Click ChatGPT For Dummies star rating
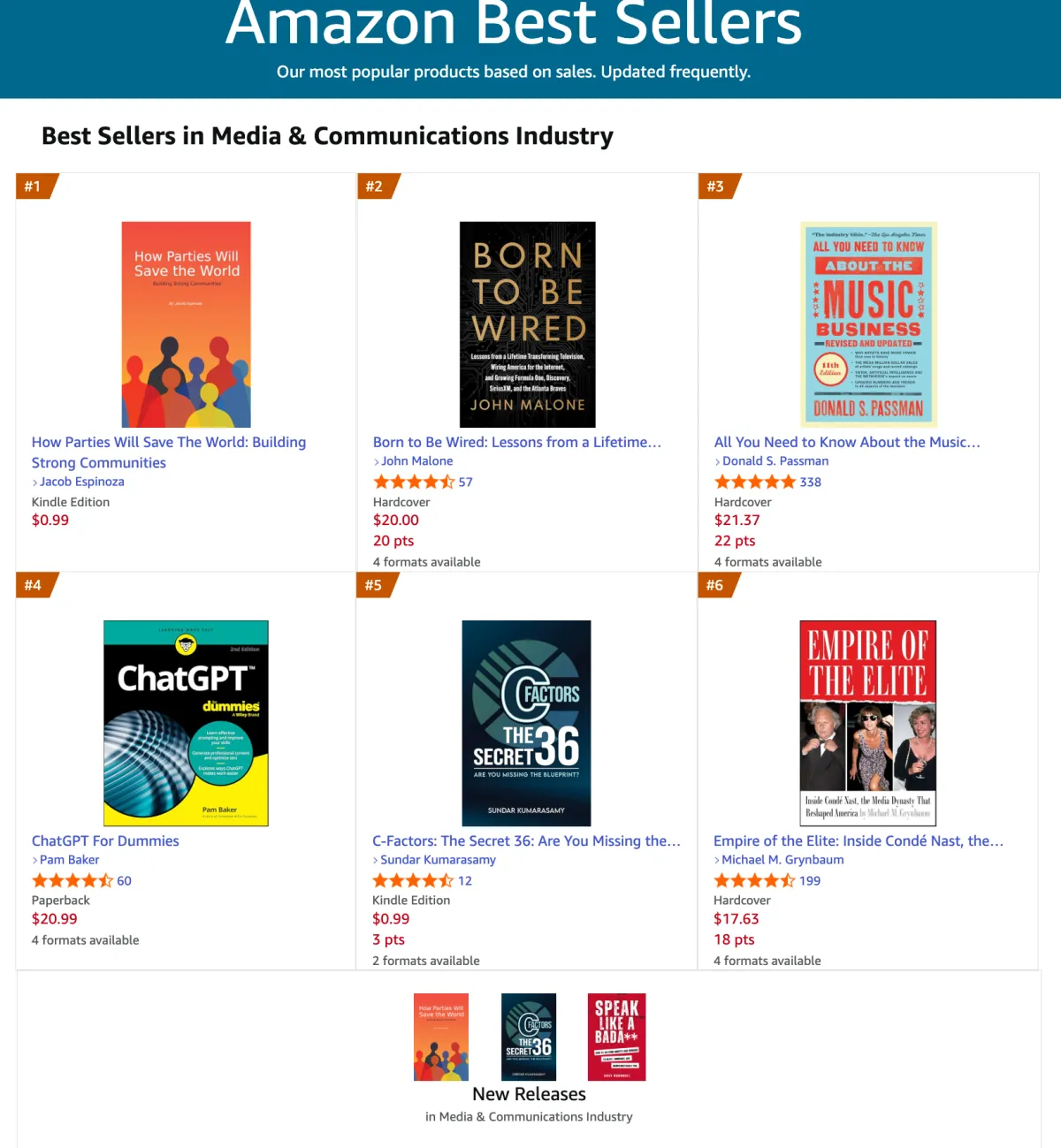The height and width of the screenshot is (1148, 1061). [x=73, y=880]
